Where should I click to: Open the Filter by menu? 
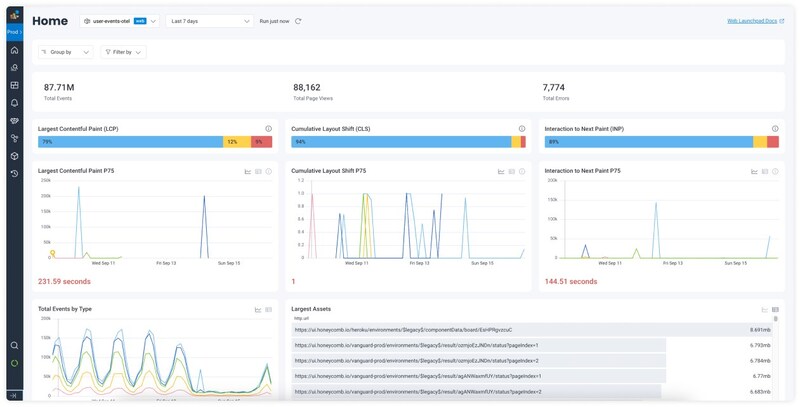coord(123,52)
